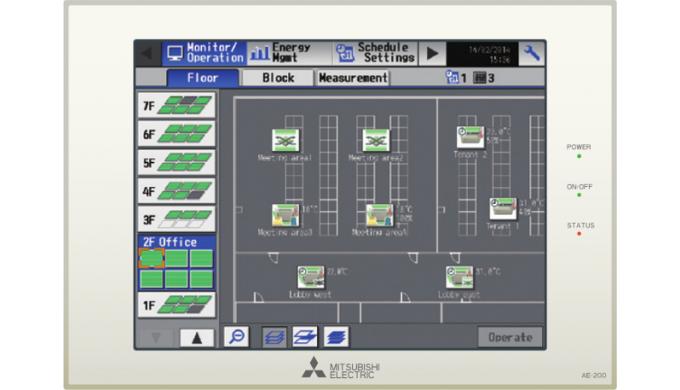Open the Schedule Settings menu
Viewport: 680px width, 390px height.
coord(375,53)
